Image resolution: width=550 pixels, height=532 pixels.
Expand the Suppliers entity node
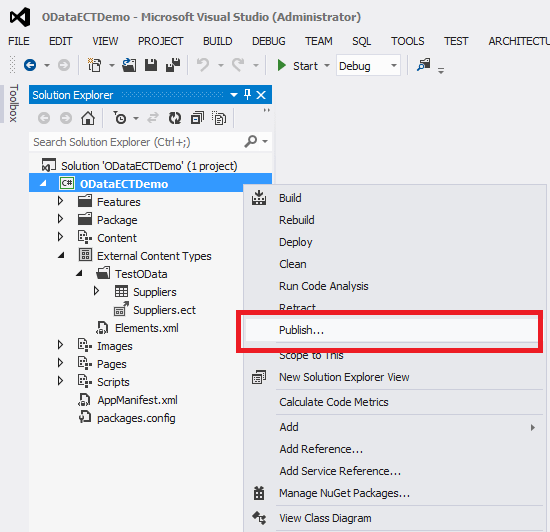click(x=96, y=291)
